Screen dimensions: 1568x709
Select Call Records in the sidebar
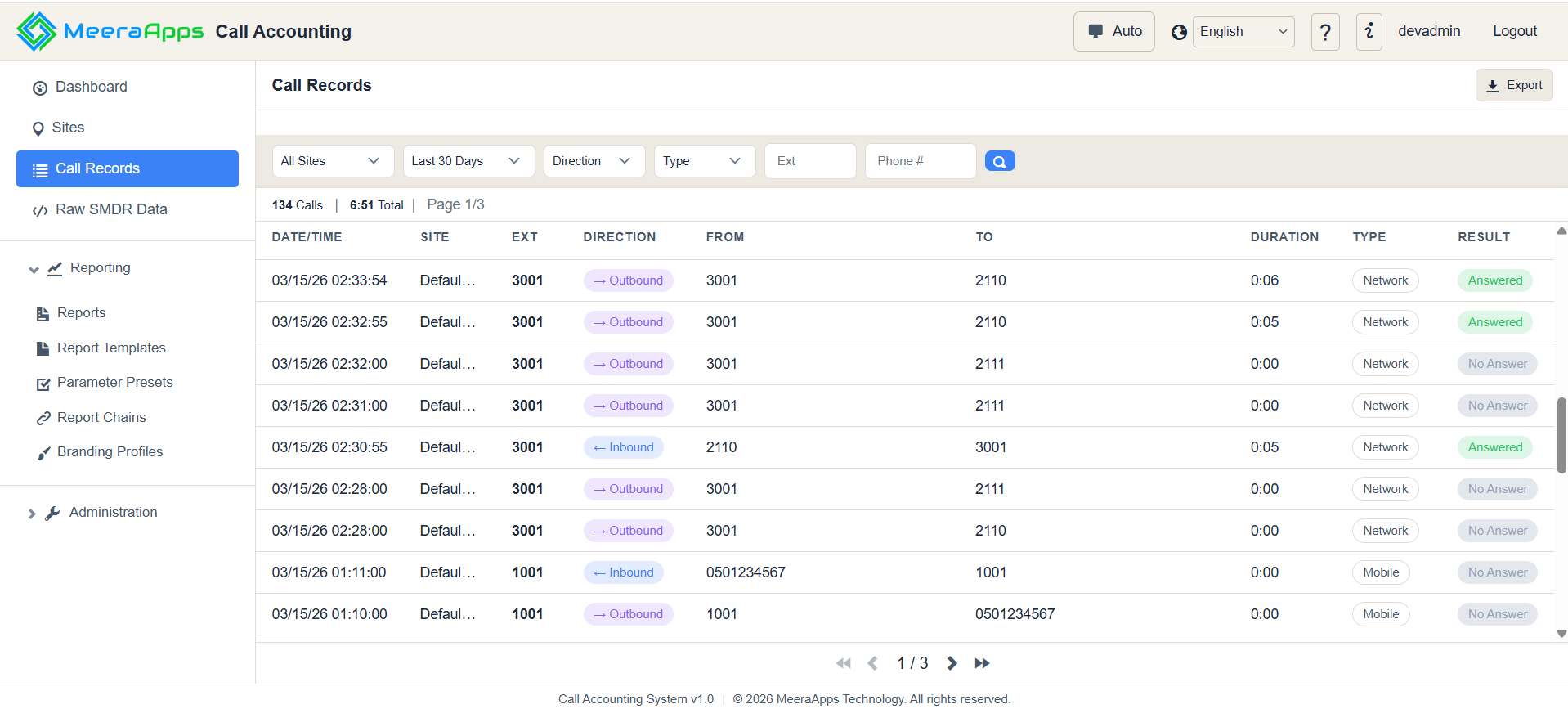tap(128, 168)
